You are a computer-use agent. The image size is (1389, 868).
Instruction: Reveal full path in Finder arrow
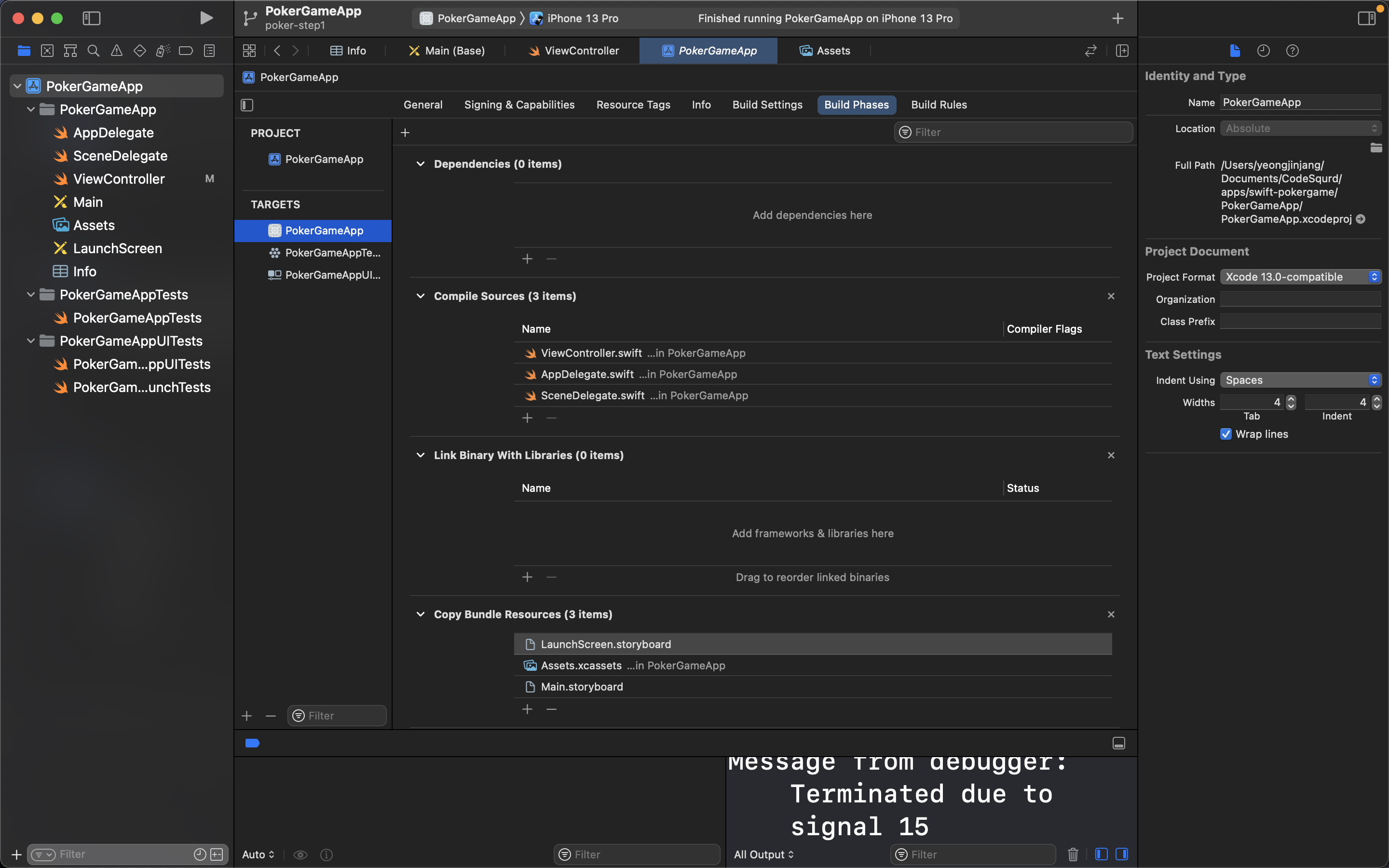click(1360, 219)
